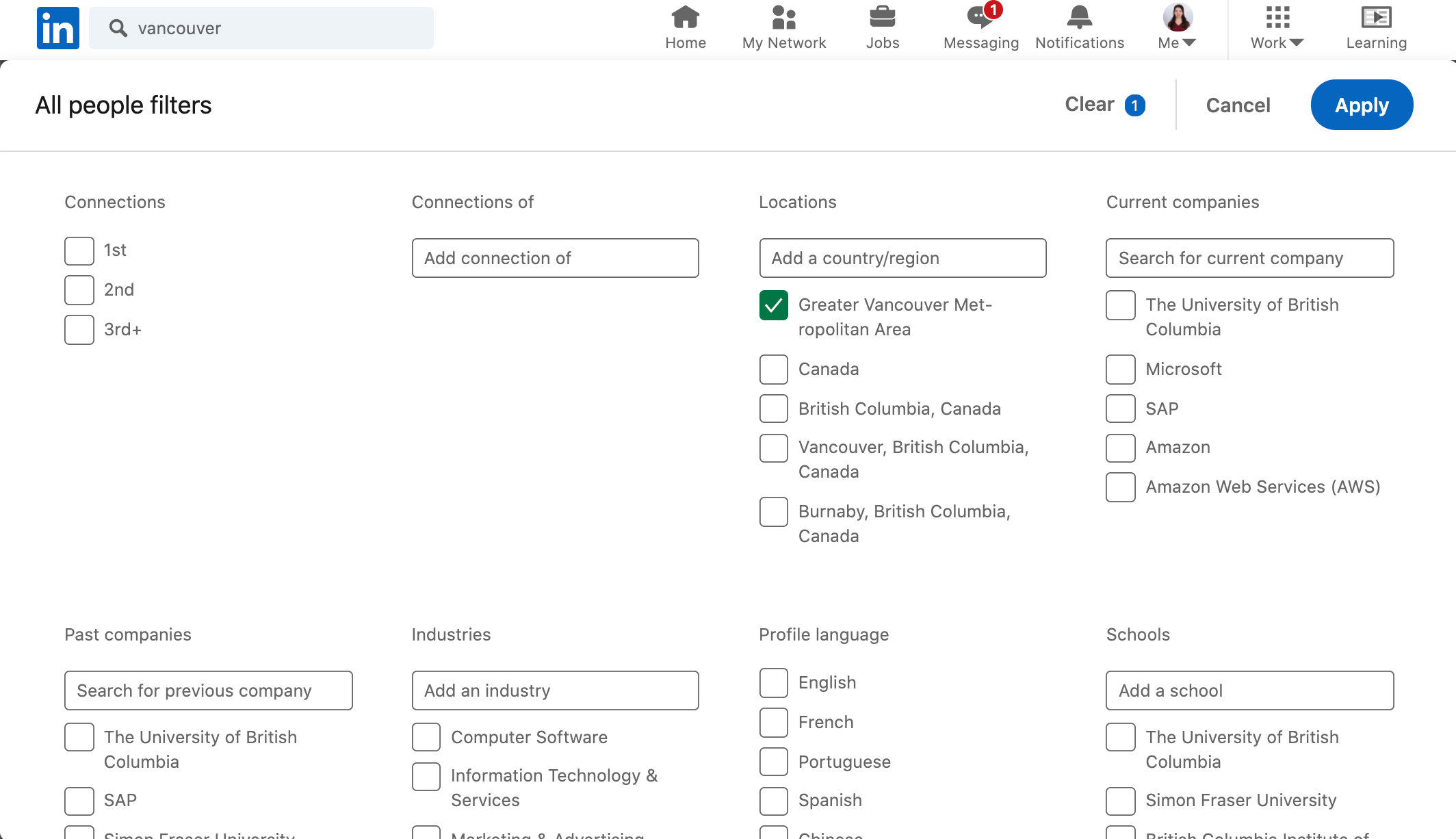Check English profile language

pyautogui.click(x=774, y=683)
